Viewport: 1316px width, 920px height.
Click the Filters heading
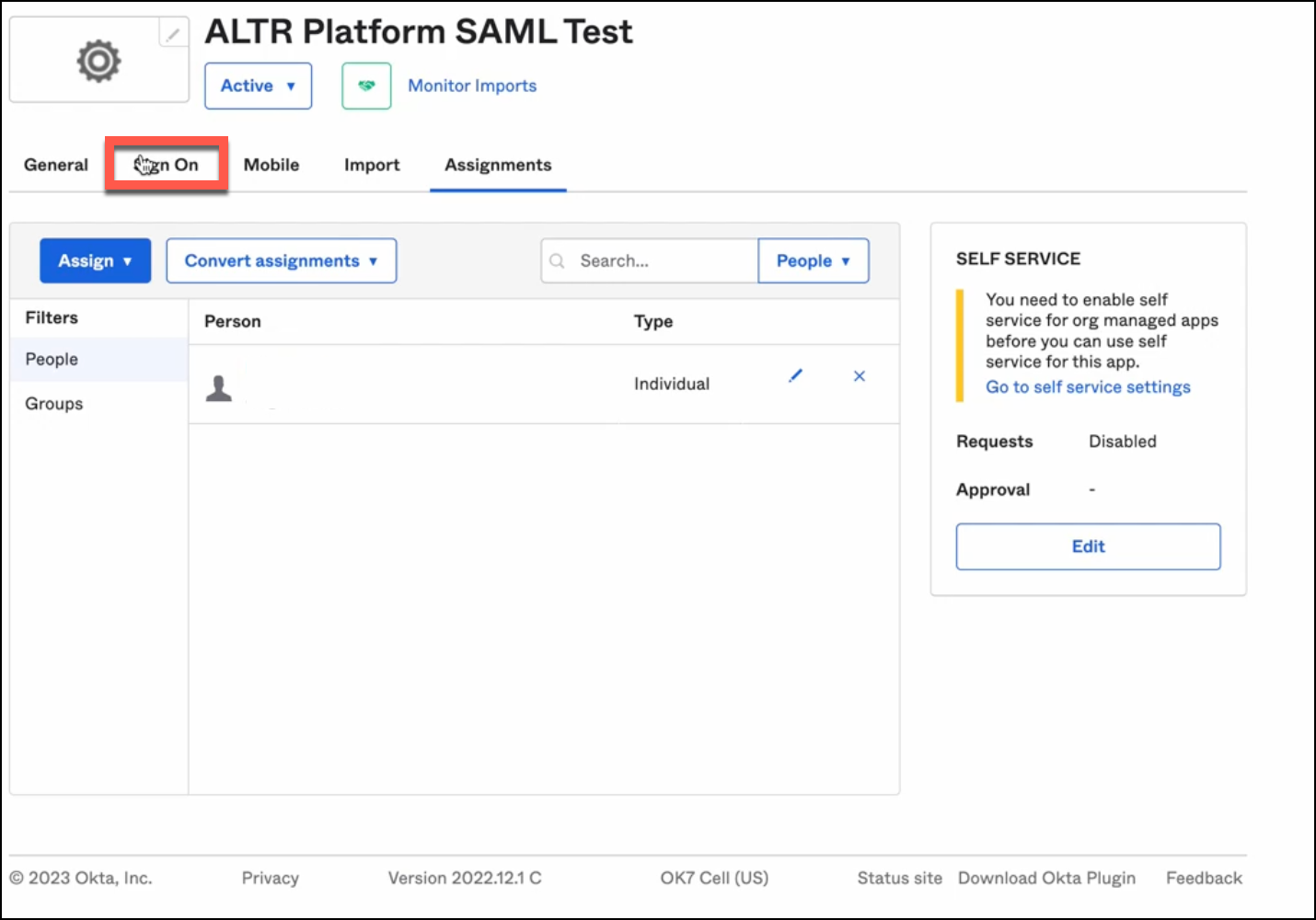click(52, 317)
